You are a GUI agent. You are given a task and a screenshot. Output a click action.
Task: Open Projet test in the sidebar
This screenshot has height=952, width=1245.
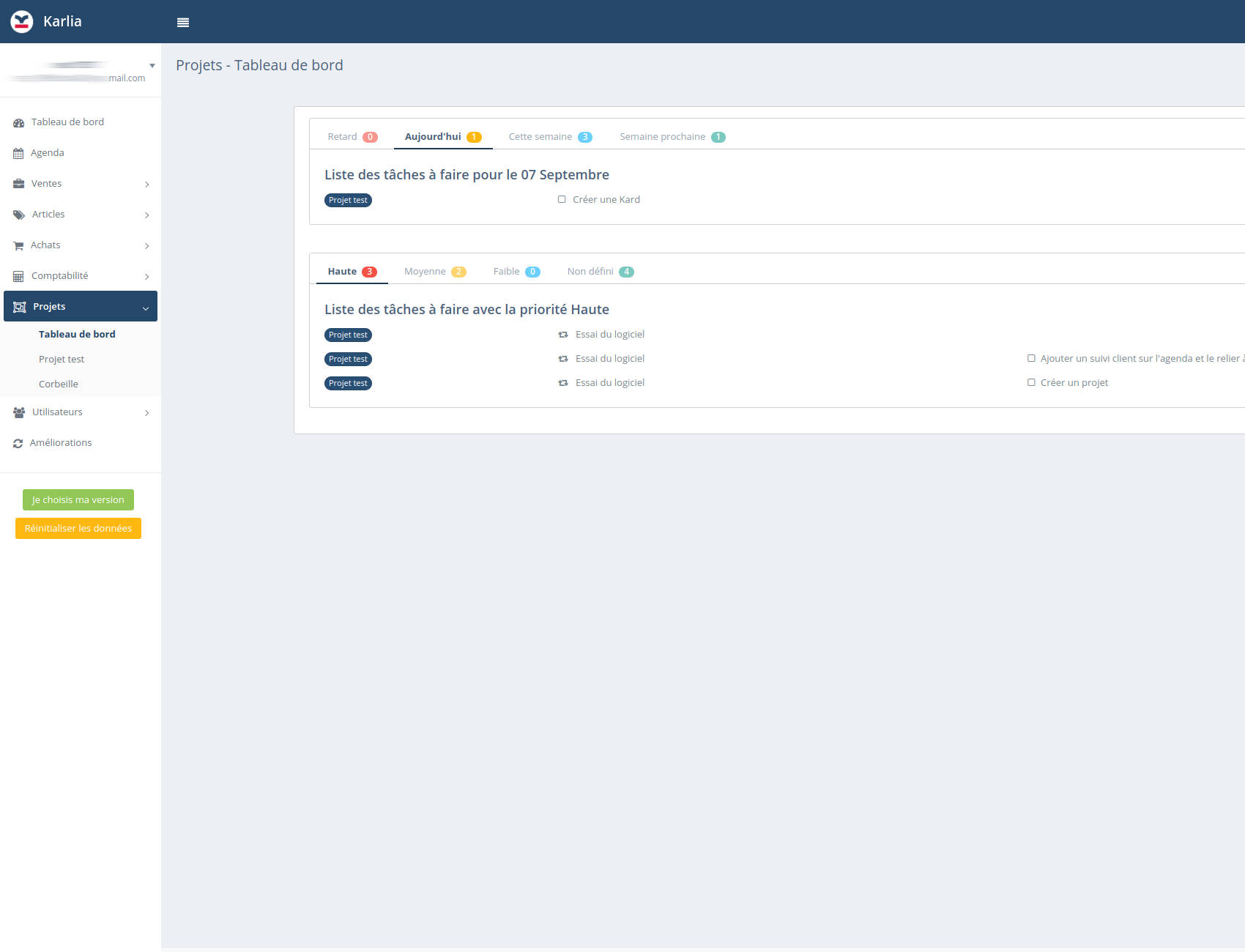click(x=62, y=359)
